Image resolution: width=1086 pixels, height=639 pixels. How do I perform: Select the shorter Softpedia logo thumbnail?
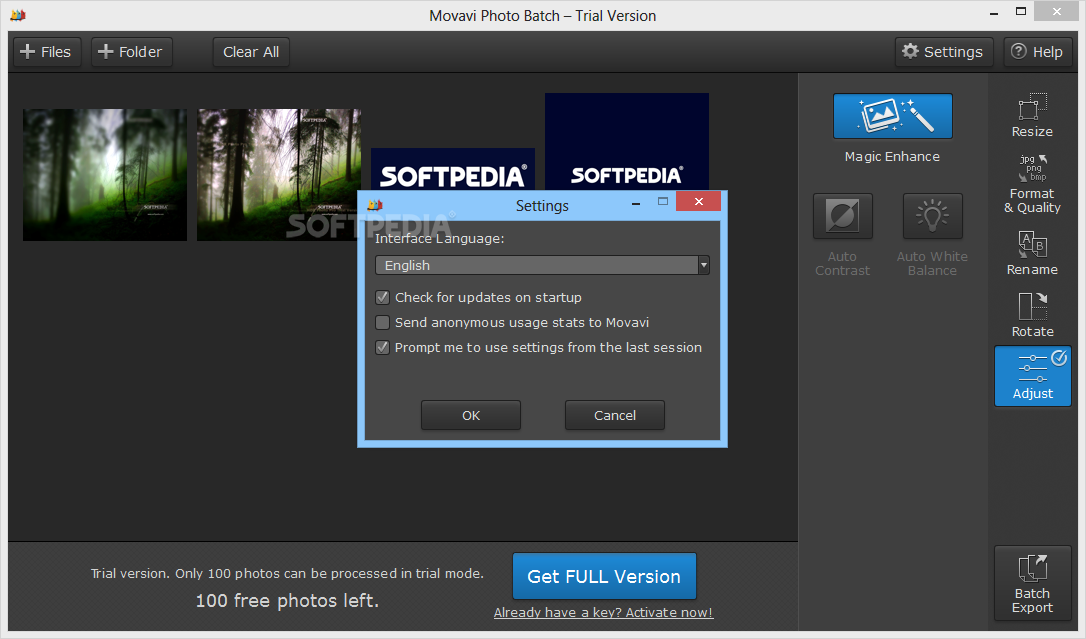click(x=453, y=169)
